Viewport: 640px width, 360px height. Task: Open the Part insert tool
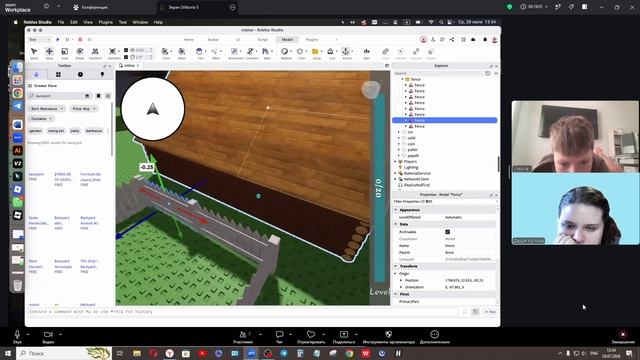pyautogui.click(x=199, y=53)
